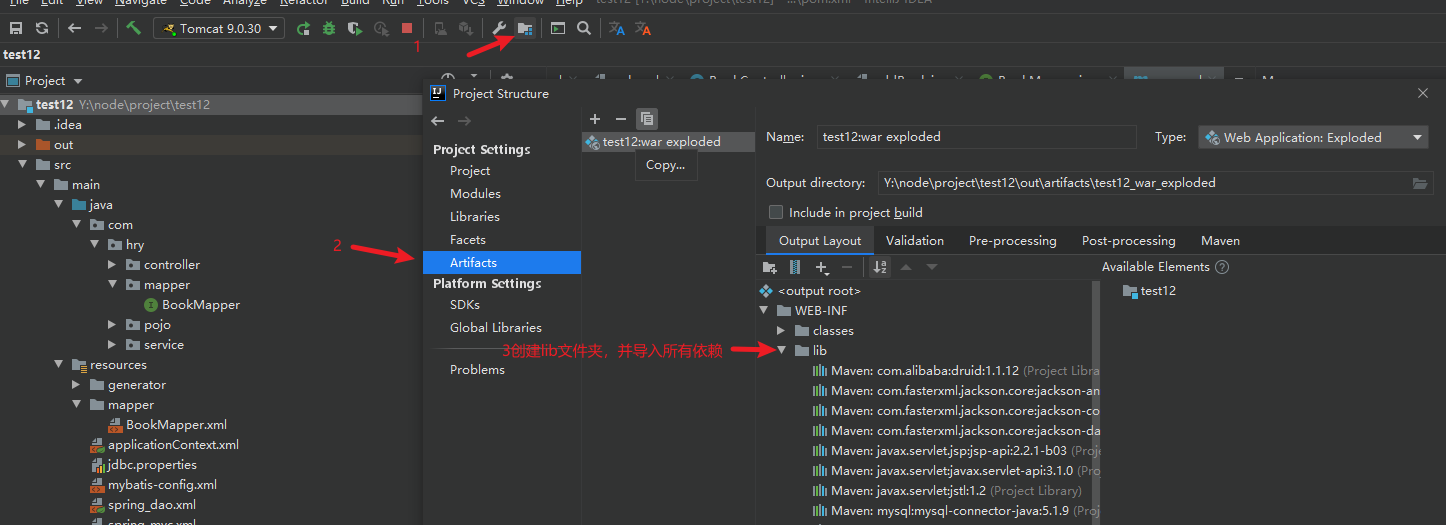The image size is (1446, 525).
Task: Click the Copy... tooltip popup
Action: coord(666,165)
